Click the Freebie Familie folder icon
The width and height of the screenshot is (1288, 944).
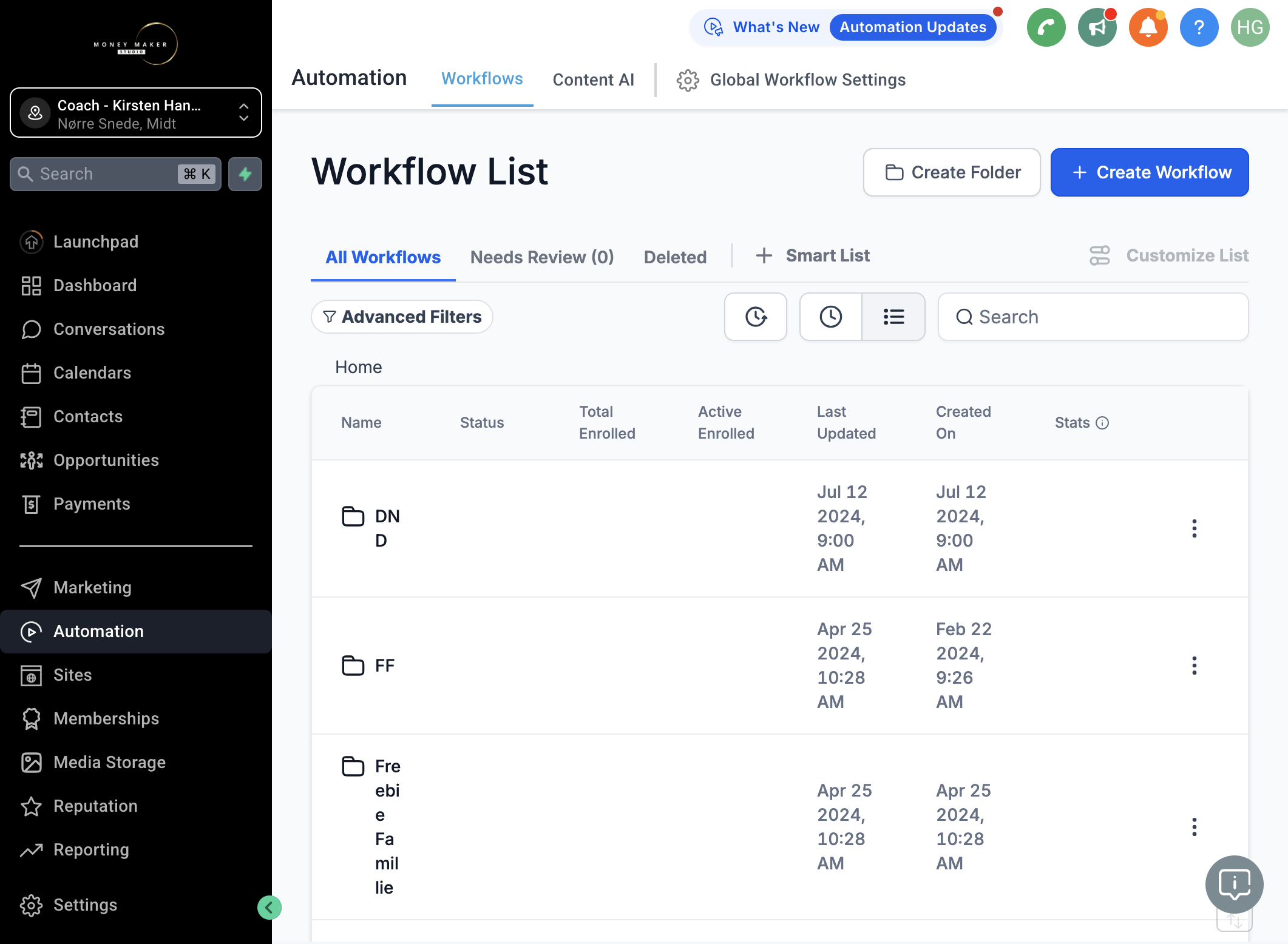353,766
